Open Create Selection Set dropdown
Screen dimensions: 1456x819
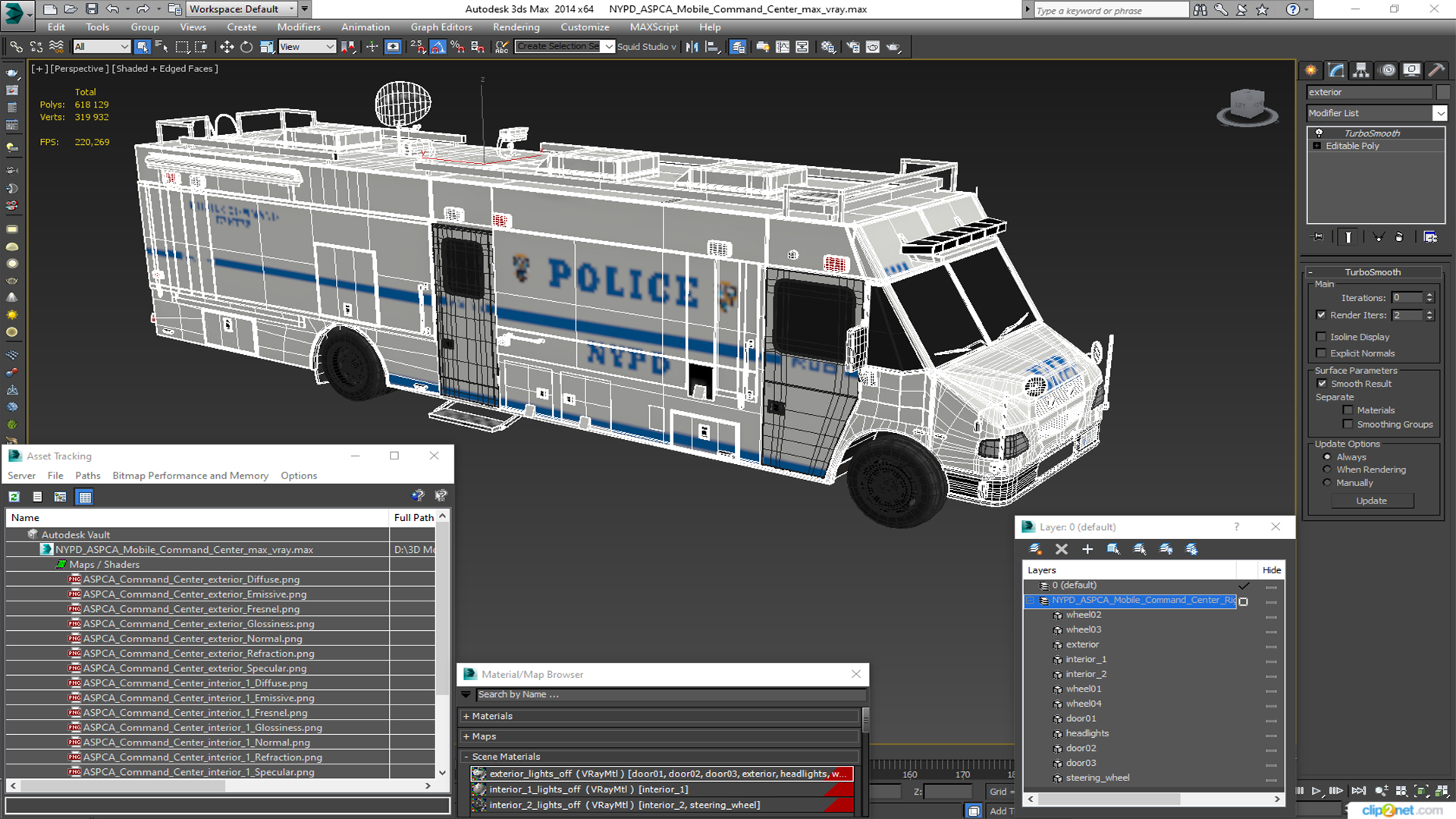tap(564, 47)
